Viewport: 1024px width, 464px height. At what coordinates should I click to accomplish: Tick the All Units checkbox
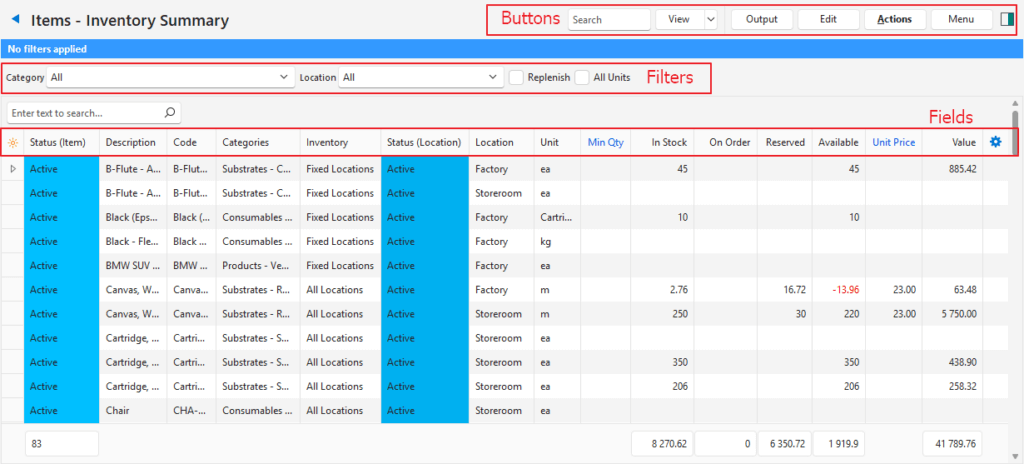pyautogui.click(x=582, y=77)
